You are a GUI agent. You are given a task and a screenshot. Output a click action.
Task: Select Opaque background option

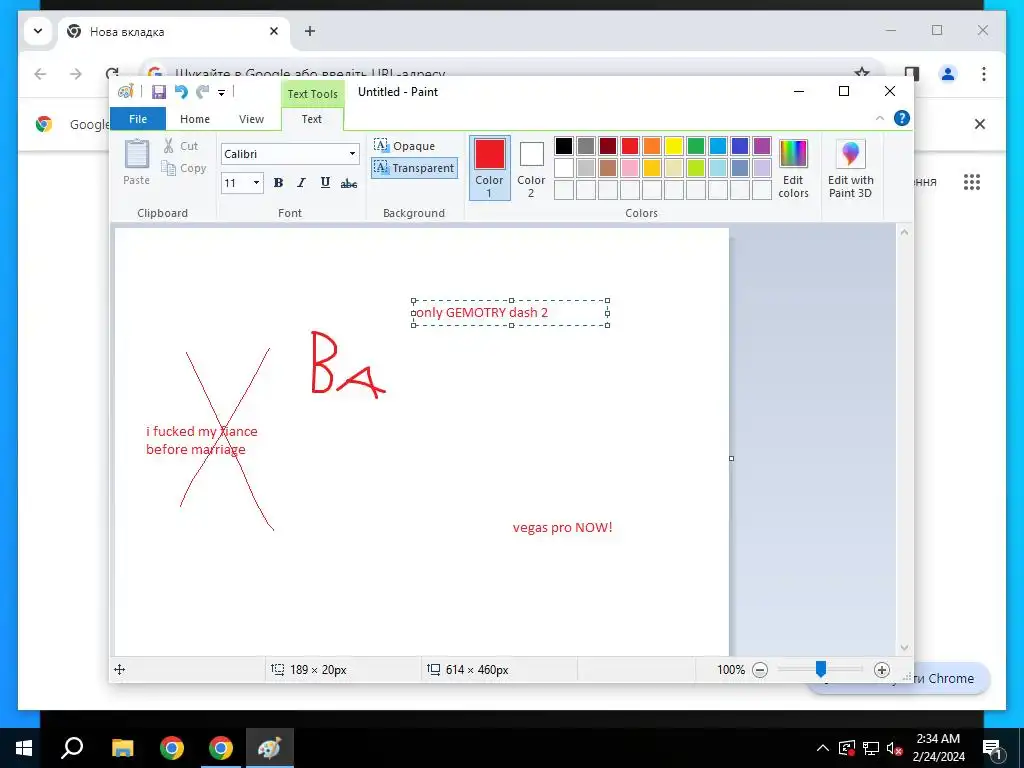[x=404, y=146]
